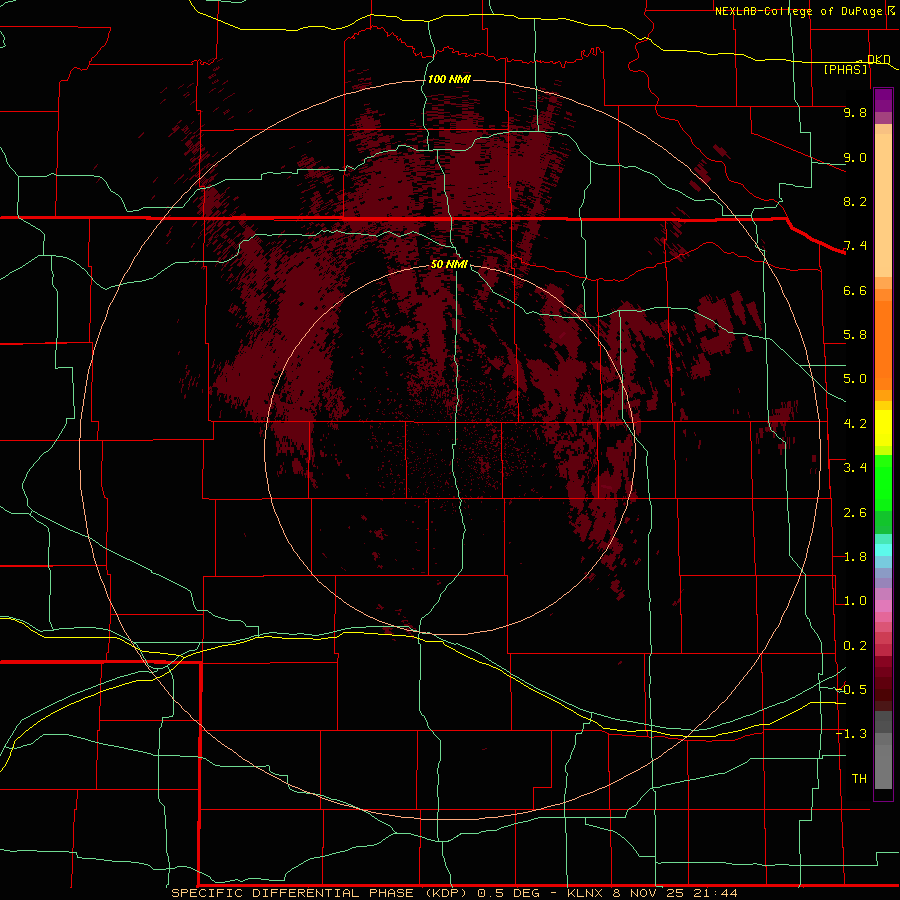Select the 0.2 scale label
The image size is (900, 900).
click(855, 646)
